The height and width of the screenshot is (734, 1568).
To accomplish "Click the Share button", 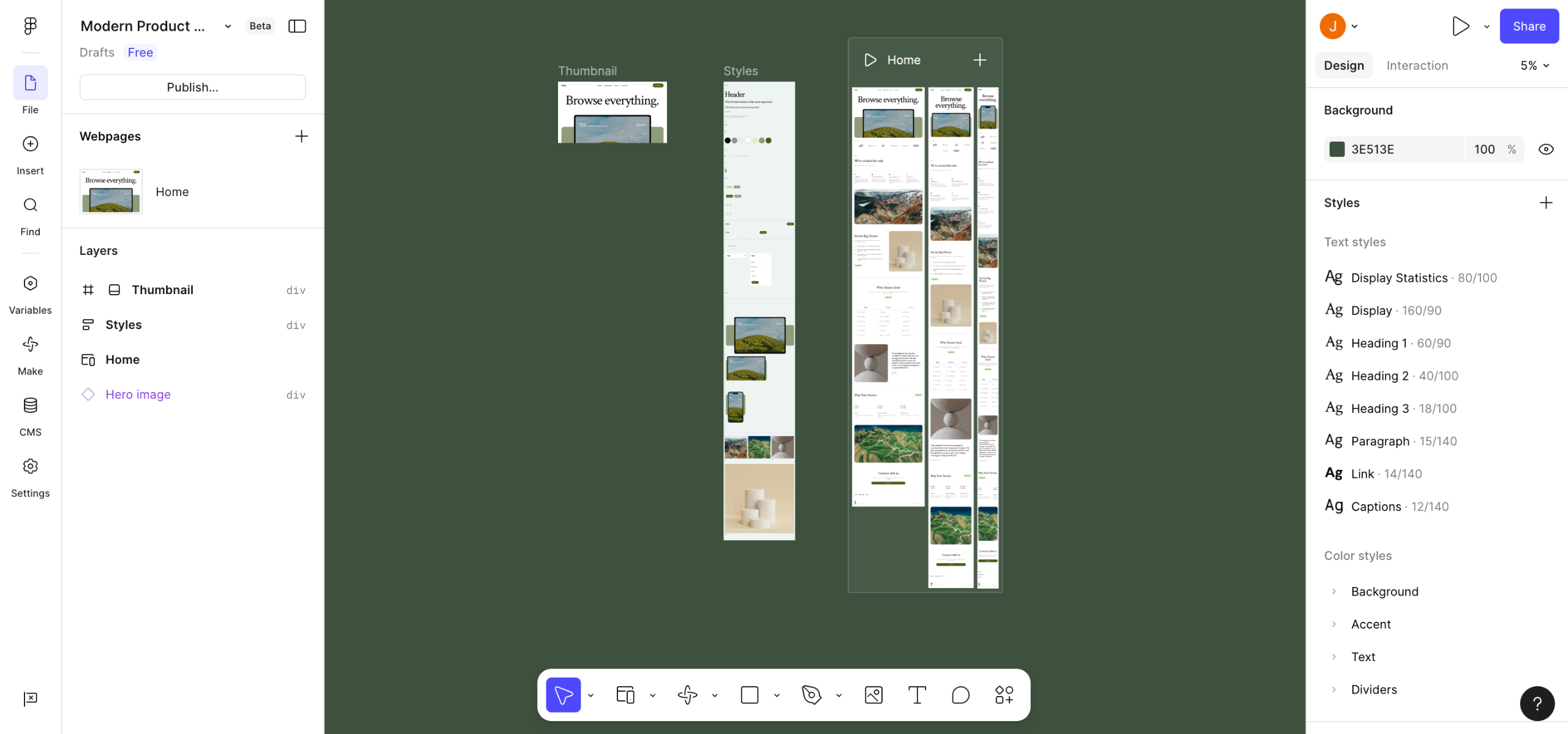I will click(1529, 26).
